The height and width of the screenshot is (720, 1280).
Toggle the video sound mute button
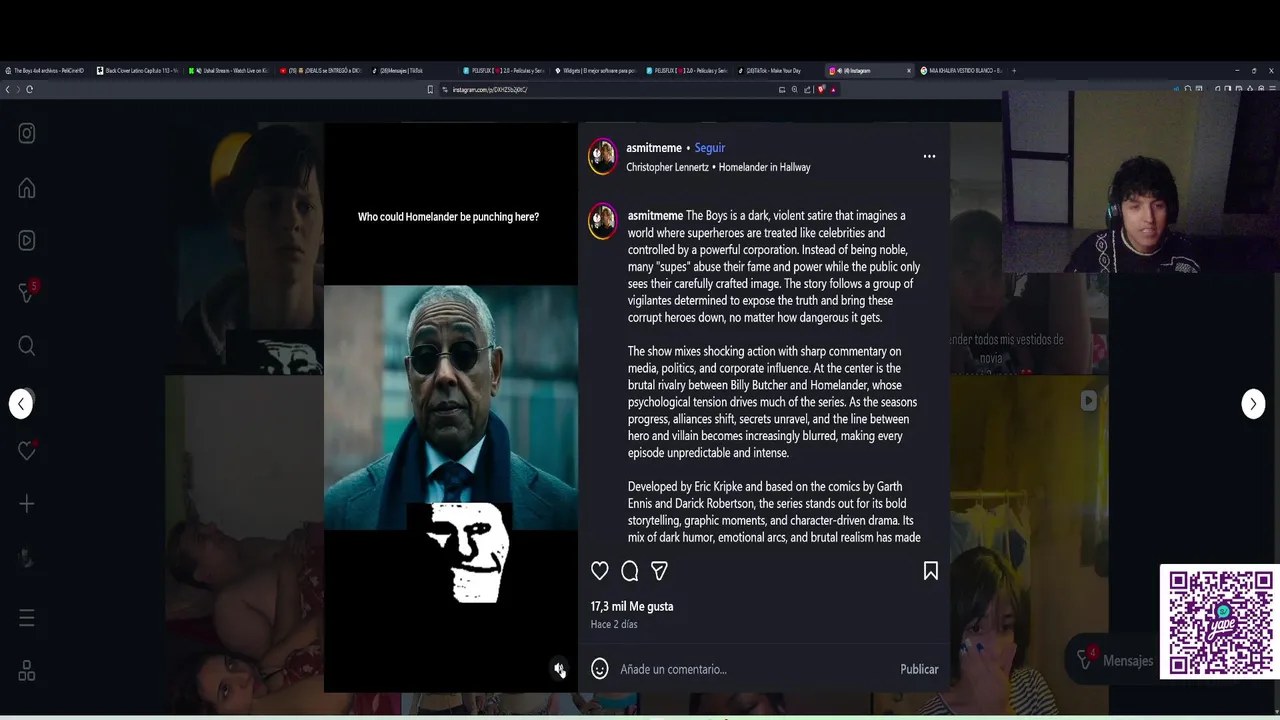[559, 669]
